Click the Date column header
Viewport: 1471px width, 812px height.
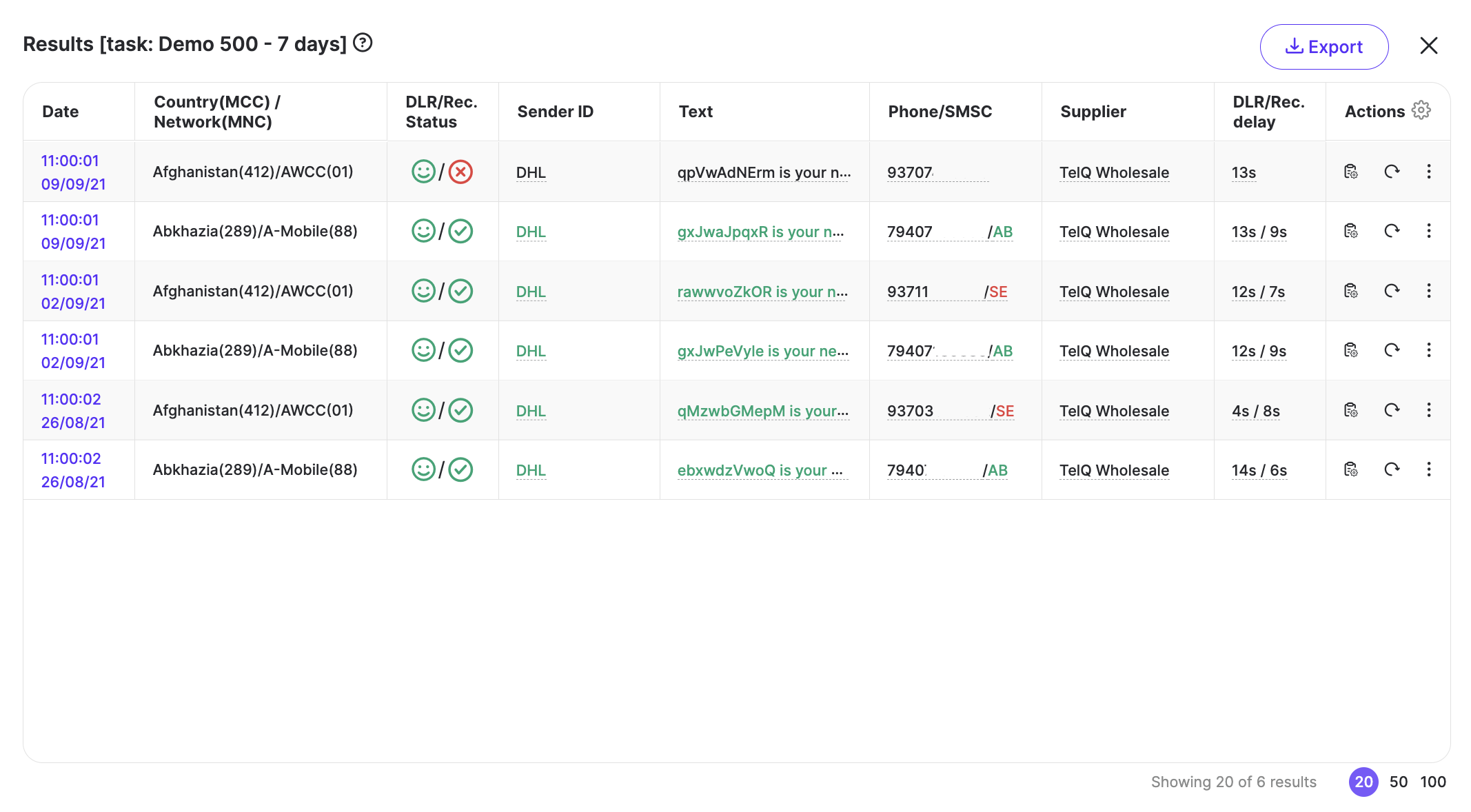tap(61, 112)
